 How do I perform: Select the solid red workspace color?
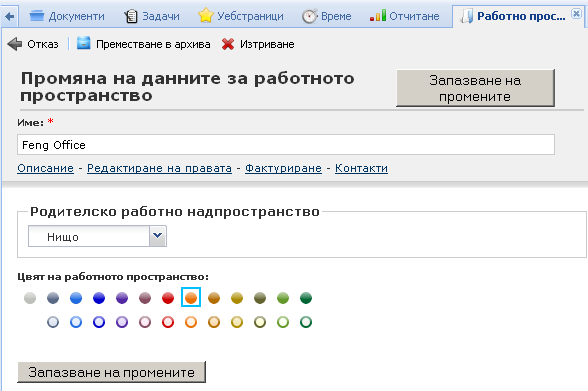click(168, 298)
